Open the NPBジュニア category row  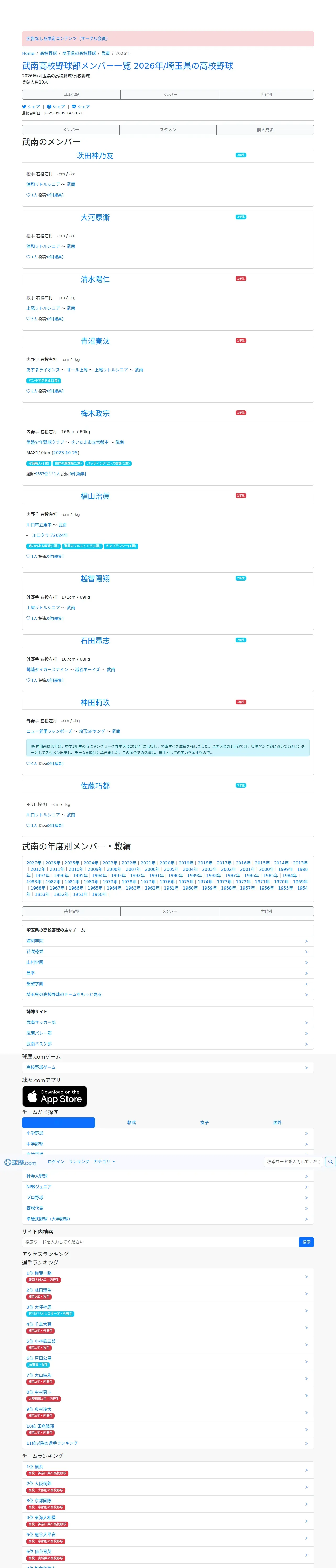click(168, 1187)
